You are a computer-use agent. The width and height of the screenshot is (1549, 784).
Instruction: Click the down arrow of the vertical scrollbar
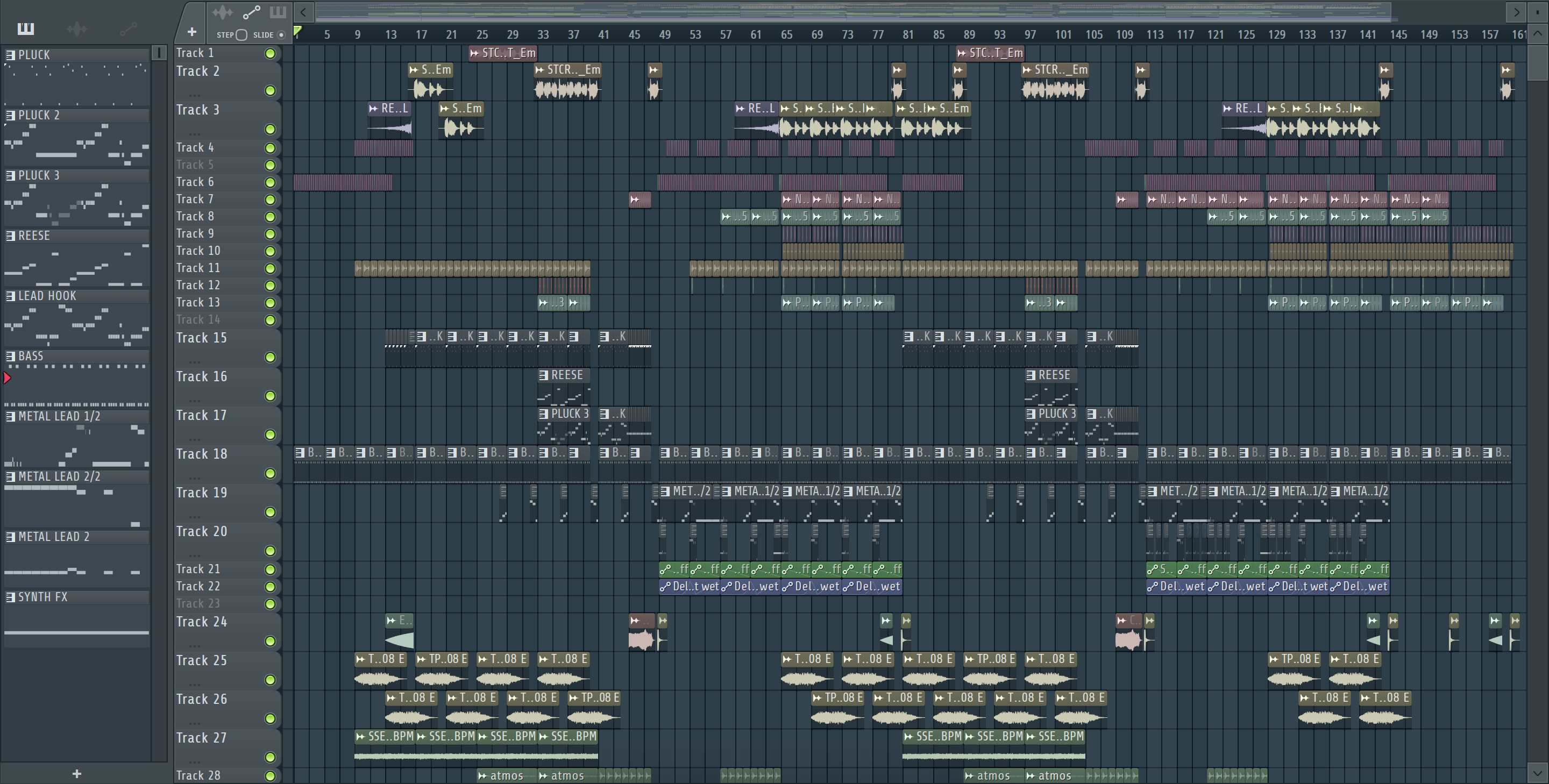tap(1538, 772)
